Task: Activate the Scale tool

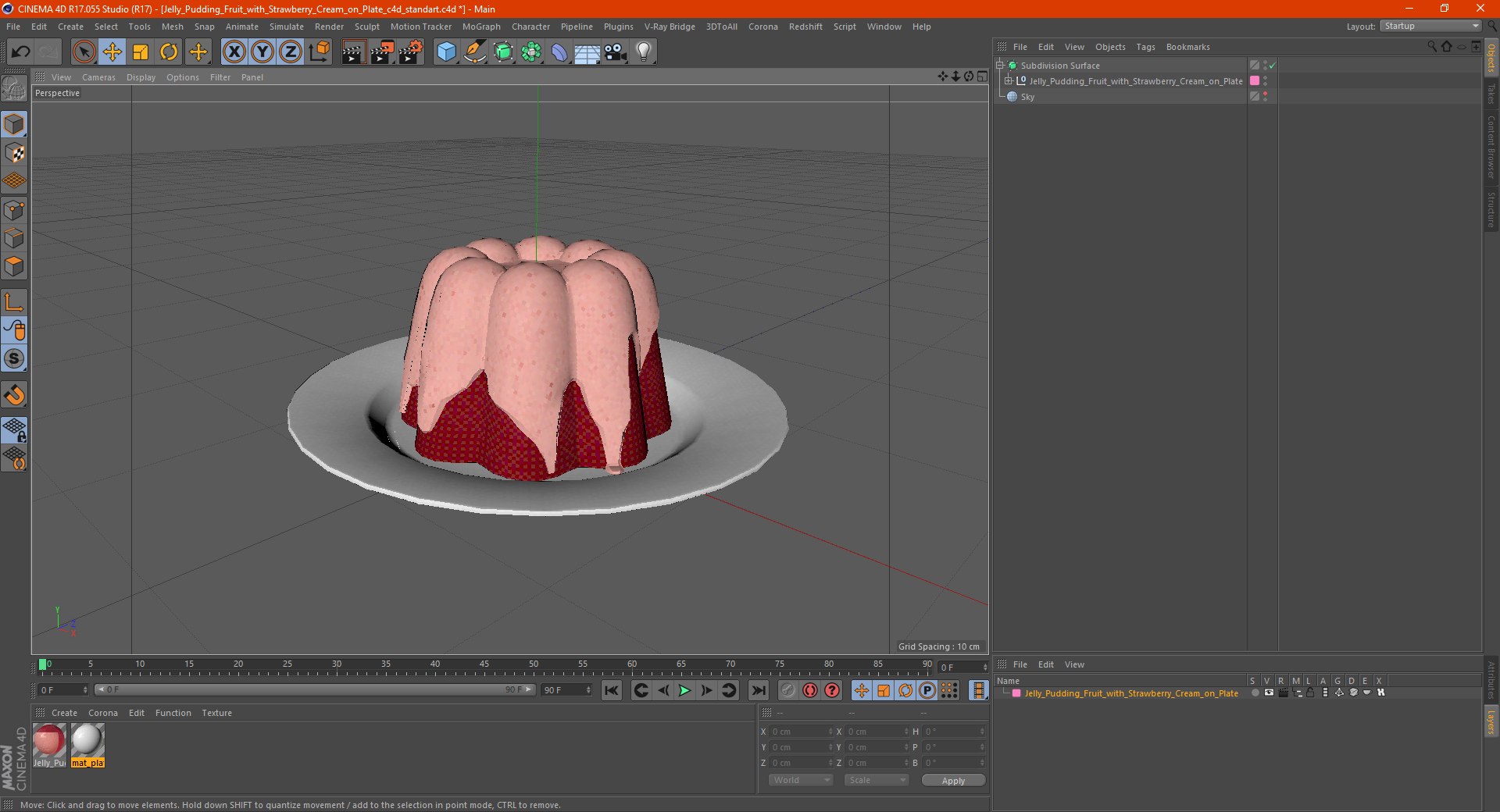Action: tap(141, 52)
